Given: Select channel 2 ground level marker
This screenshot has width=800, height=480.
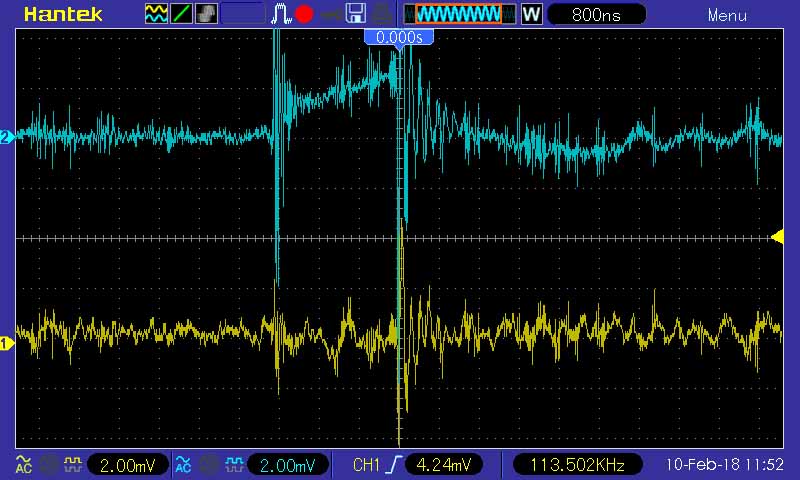Looking at the screenshot, I should 7,137.
